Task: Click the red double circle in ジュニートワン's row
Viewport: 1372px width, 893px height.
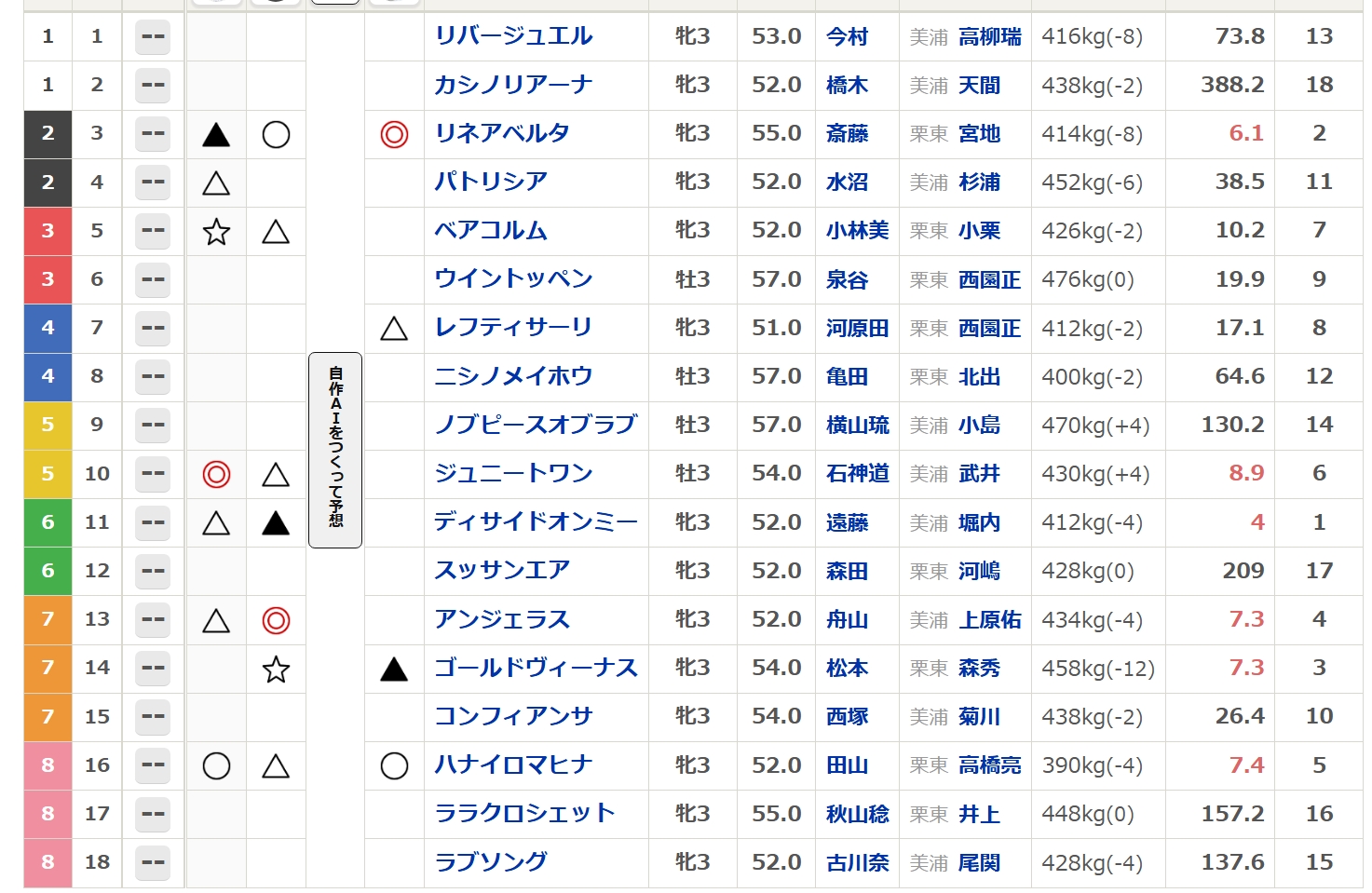Action: [216, 475]
